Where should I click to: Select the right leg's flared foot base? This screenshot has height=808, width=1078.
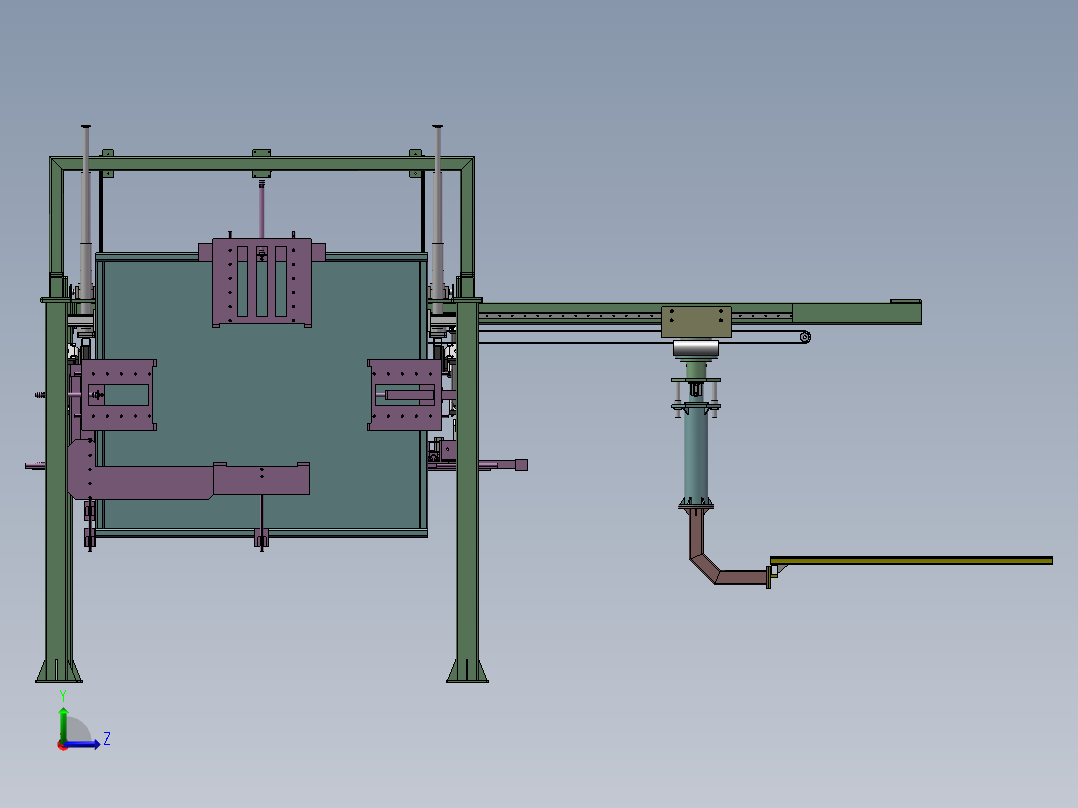[x=467, y=670]
